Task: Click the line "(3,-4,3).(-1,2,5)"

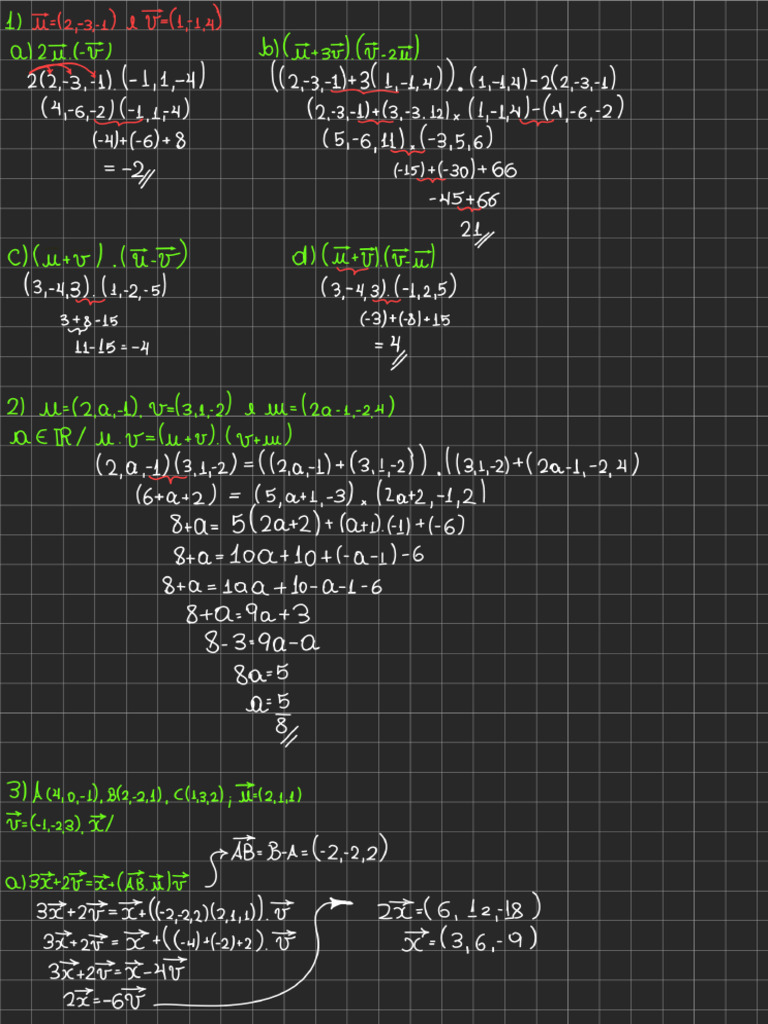Action: 389,287
